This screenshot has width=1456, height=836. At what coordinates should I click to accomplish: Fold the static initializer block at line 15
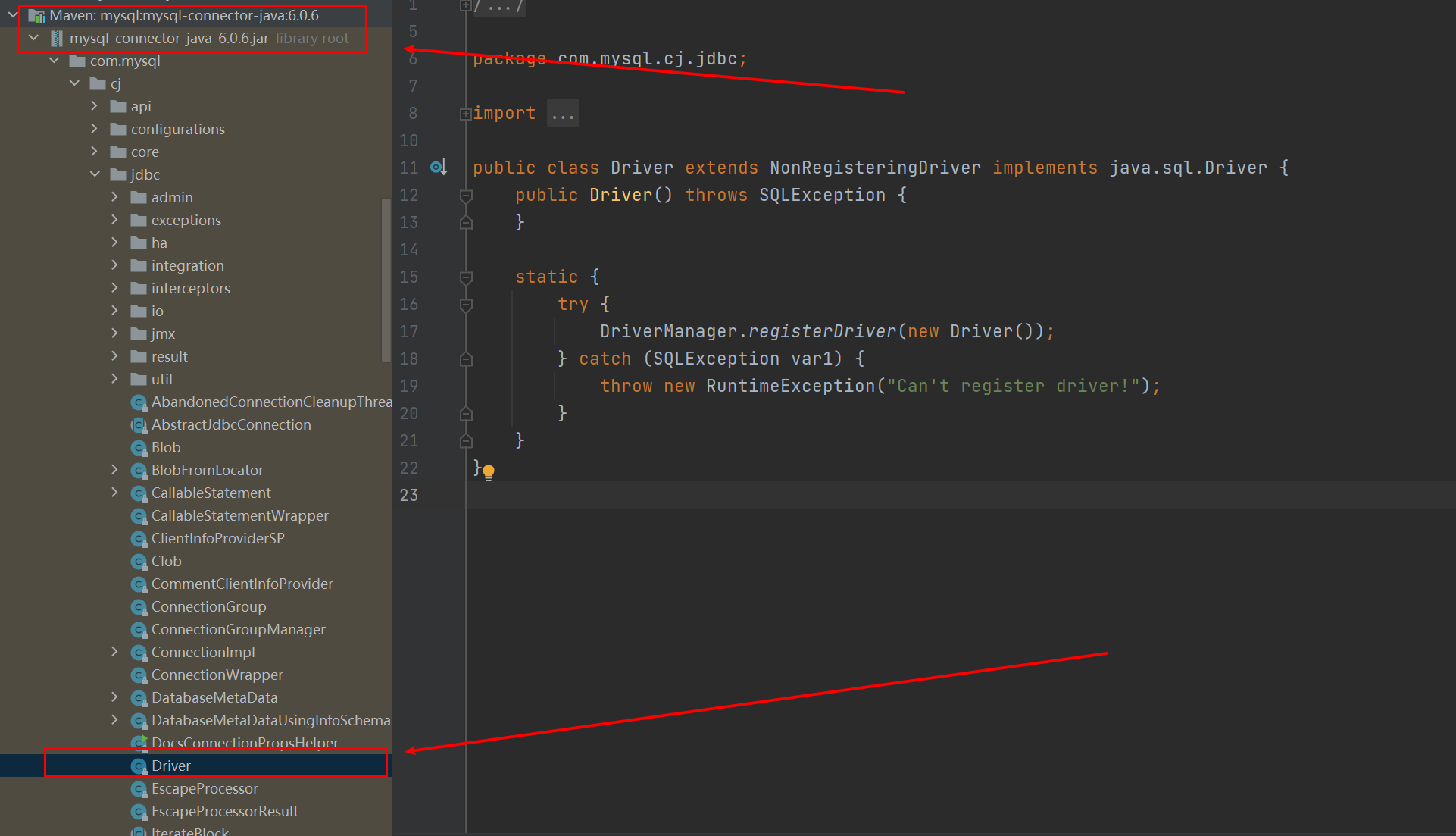(466, 277)
